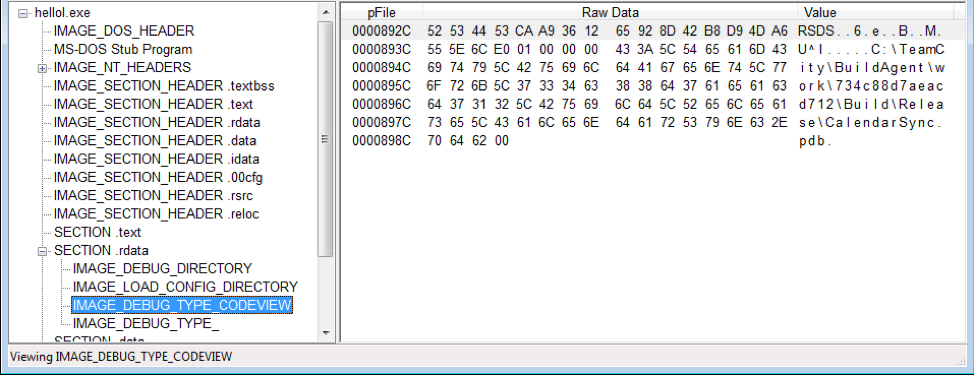974x375 pixels.
Task: Click the 'RSDS' value text
Action: (816, 31)
